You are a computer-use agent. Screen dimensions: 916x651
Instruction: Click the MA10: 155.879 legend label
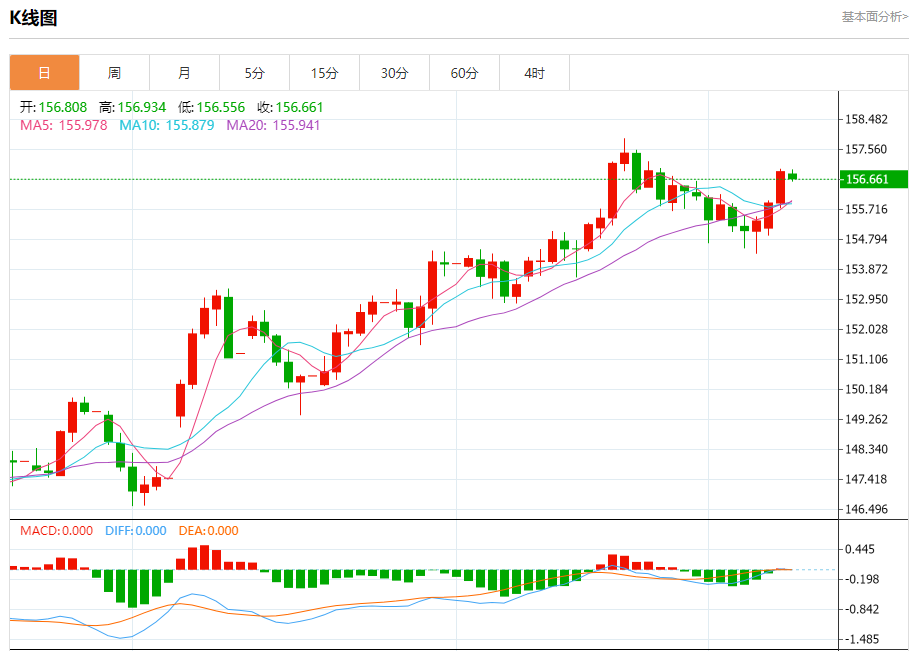(x=166, y=125)
